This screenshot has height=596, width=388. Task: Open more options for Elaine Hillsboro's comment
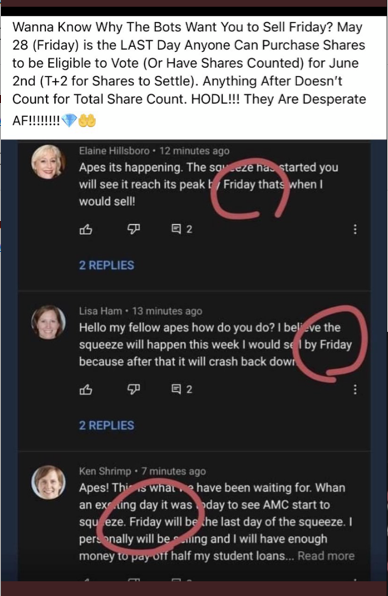click(x=355, y=229)
